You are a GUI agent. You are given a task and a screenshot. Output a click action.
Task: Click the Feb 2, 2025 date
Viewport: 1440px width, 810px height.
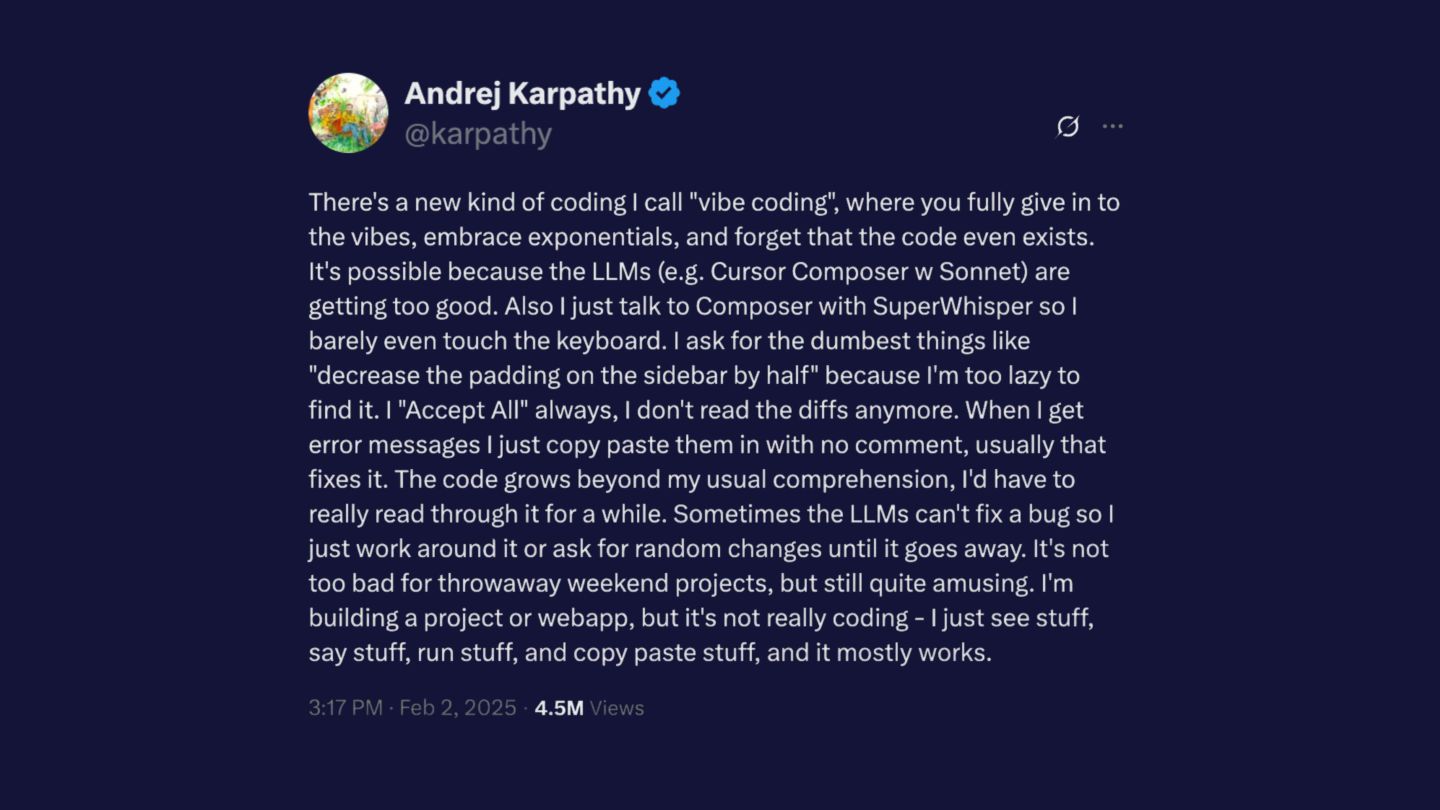click(x=458, y=708)
